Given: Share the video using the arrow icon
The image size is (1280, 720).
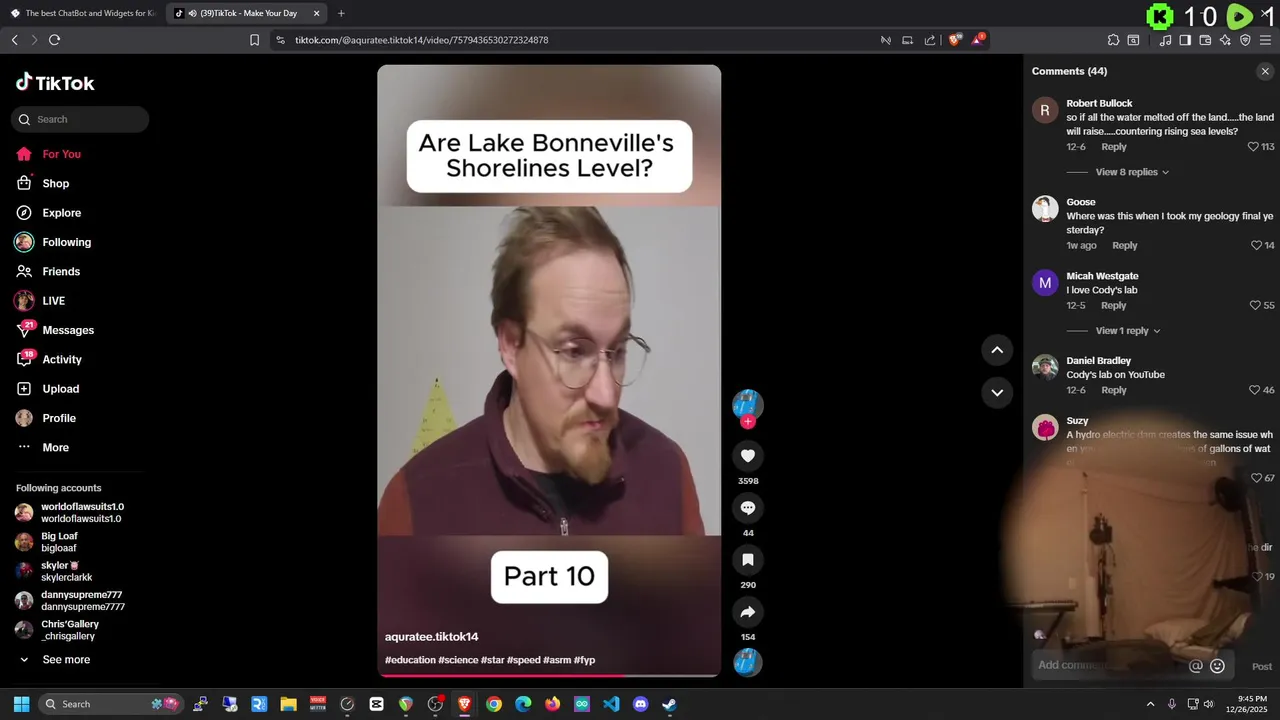Looking at the screenshot, I should pyautogui.click(x=748, y=612).
